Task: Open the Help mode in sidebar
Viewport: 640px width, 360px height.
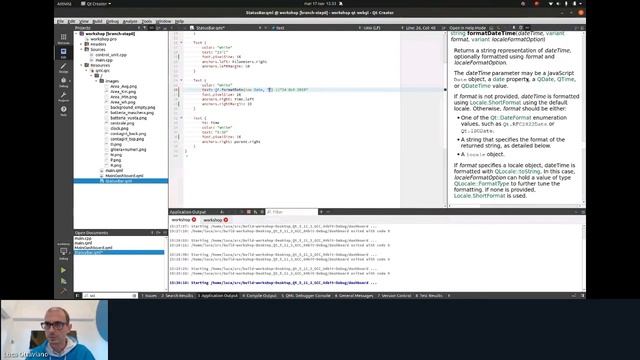Action: 63,111
